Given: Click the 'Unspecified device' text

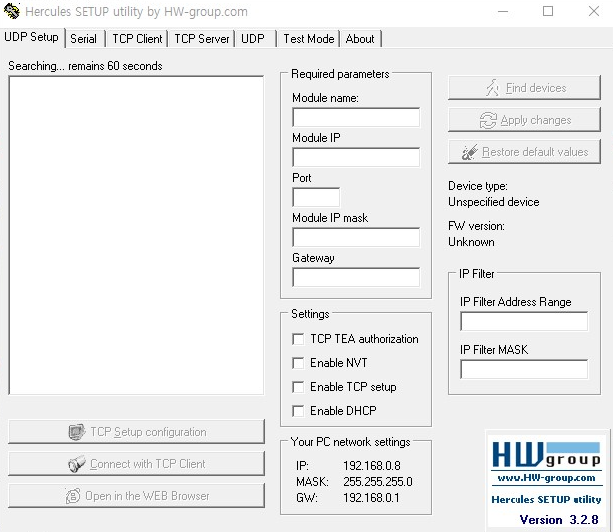Looking at the screenshot, I should point(494,202).
